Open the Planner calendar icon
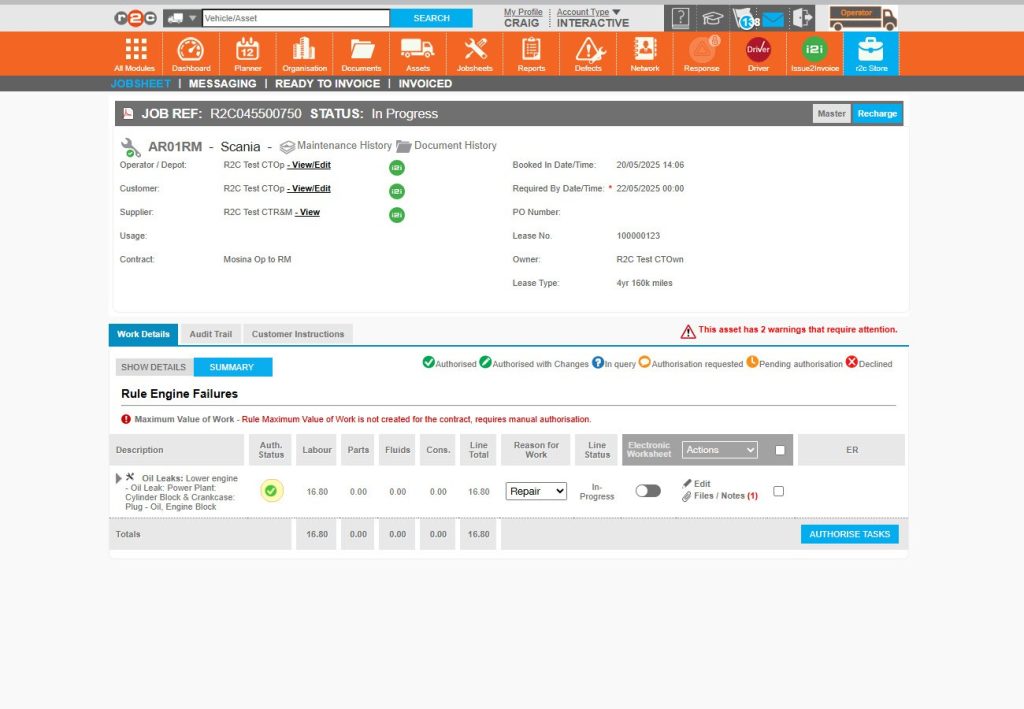 click(x=247, y=52)
